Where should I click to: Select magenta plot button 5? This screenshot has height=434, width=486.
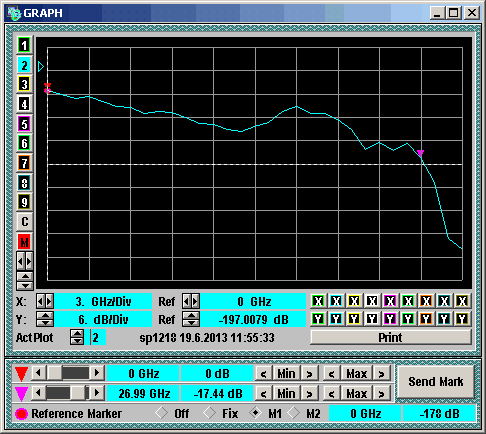pos(24,124)
